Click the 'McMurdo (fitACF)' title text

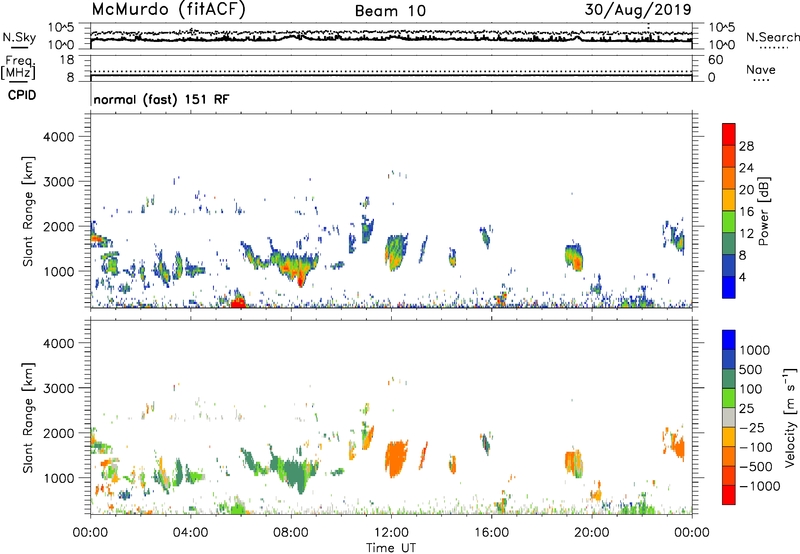(168, 10)
